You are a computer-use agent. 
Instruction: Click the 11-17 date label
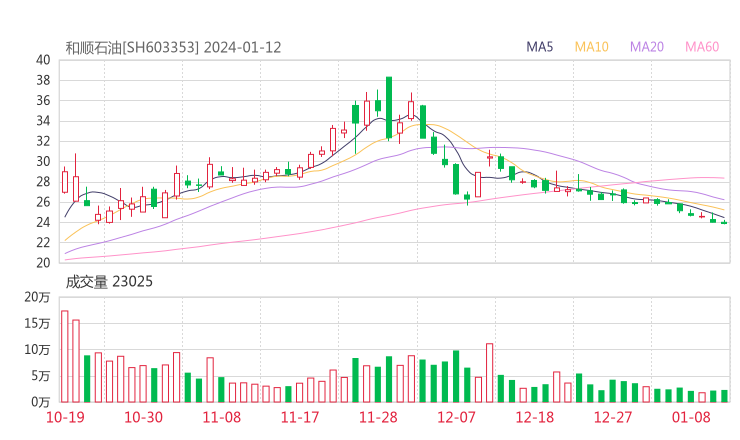coord(300,417)
